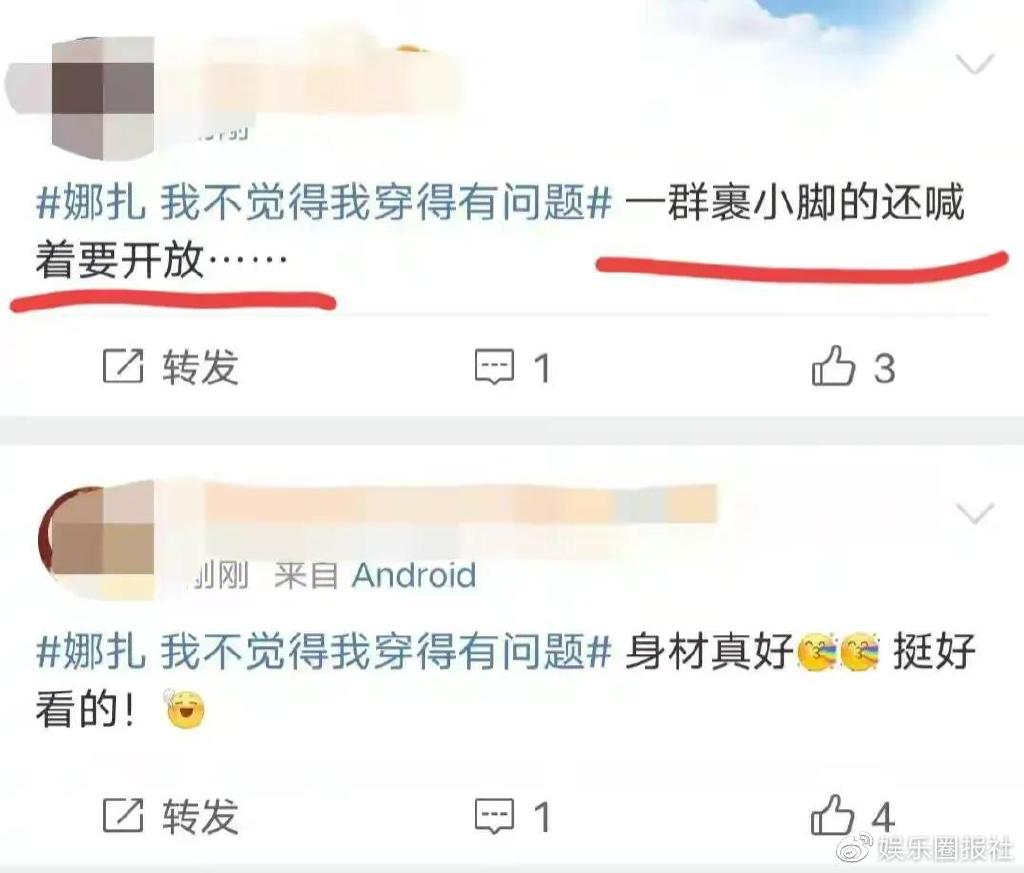Image resolution: width=1024 pixels, height=873 pixels.
Task: Expand the chevron menu on the first post
Action: pyautogui.click(x=974, y=64)
